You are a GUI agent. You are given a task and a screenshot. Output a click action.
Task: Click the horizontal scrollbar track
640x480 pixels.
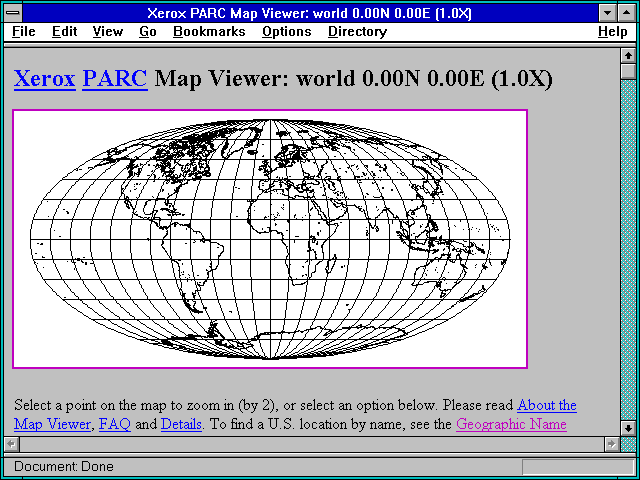(x=311, y=444)
